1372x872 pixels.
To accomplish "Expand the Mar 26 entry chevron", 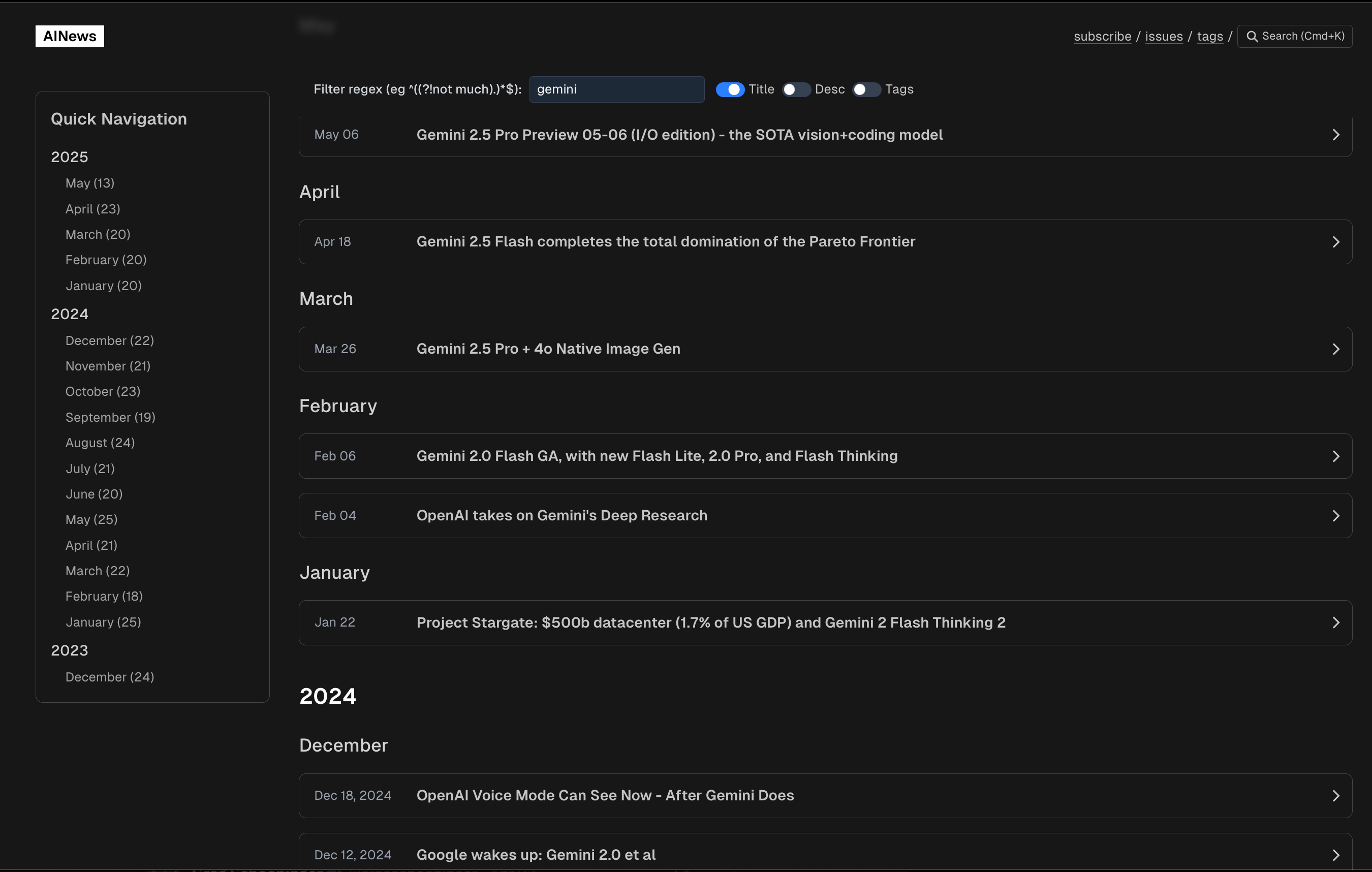I will click(x=1335, y=349).
